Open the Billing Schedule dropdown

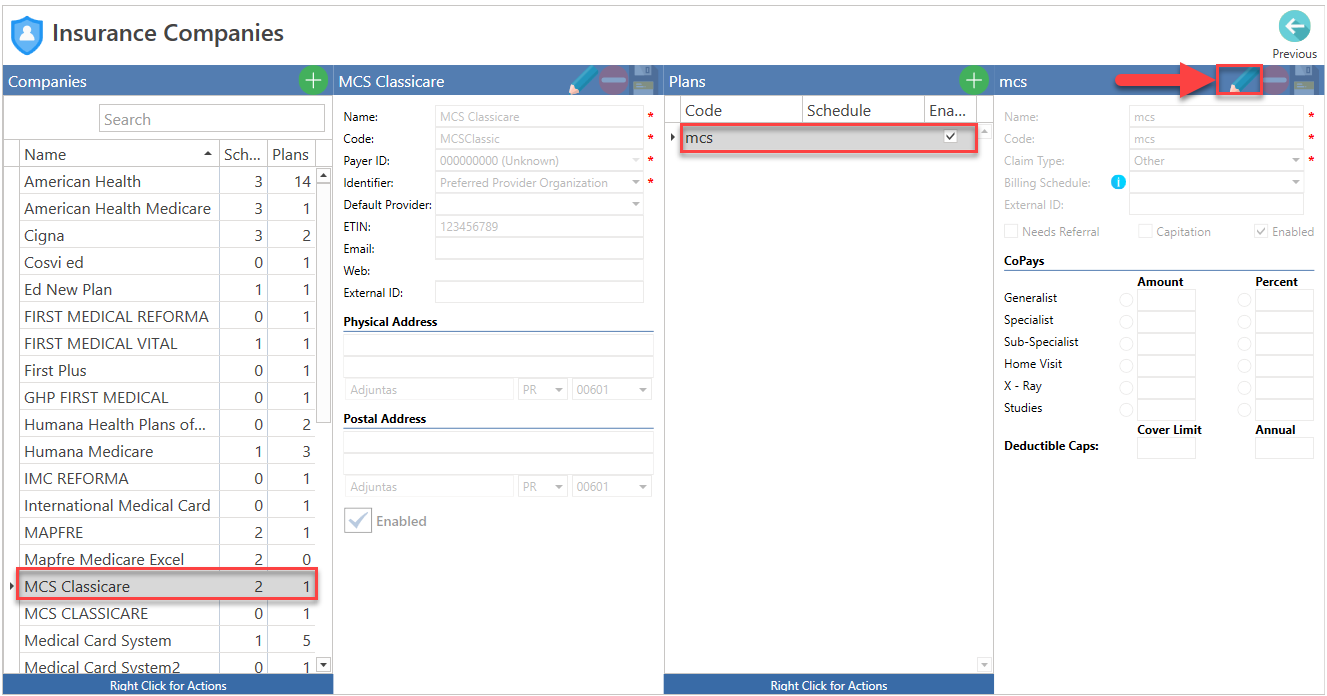(1296, 182)
